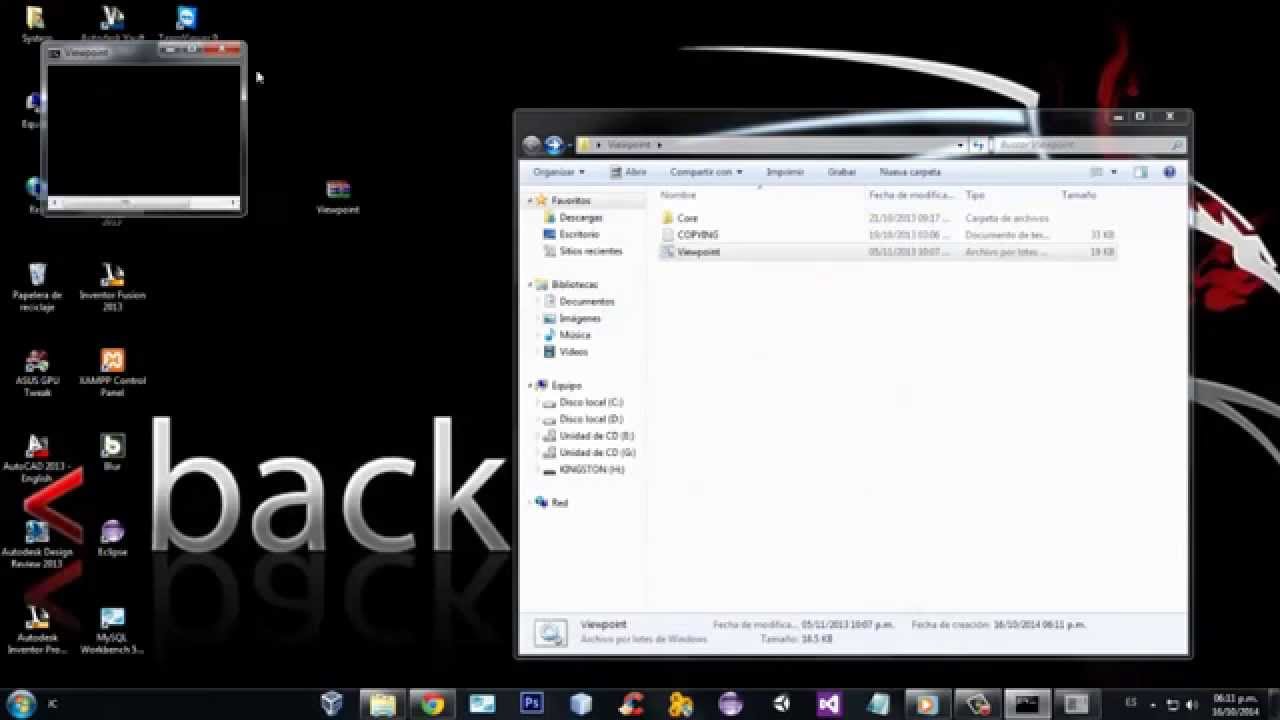This screenshot has width=1280, height=720.
Task: Click the Explorer forward navigation arrow
Action: [x=553, y=145]
